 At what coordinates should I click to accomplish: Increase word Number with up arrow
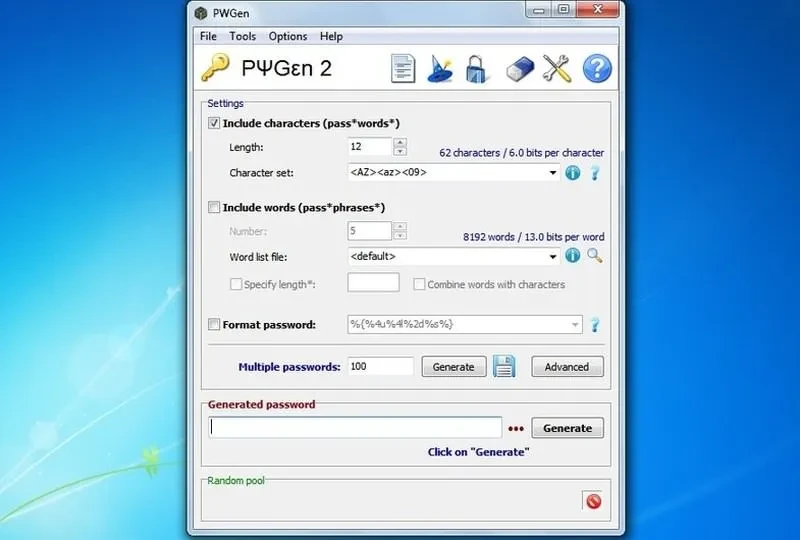[x=400, y=226]
